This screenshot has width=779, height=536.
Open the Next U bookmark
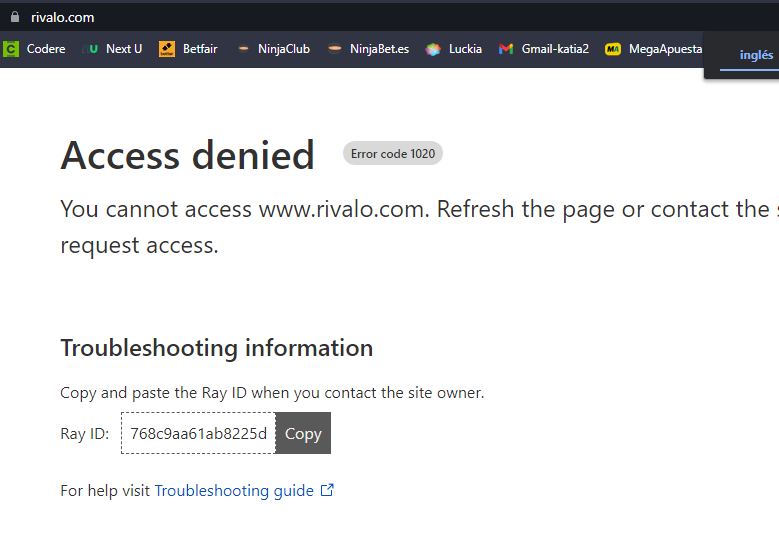113,49
